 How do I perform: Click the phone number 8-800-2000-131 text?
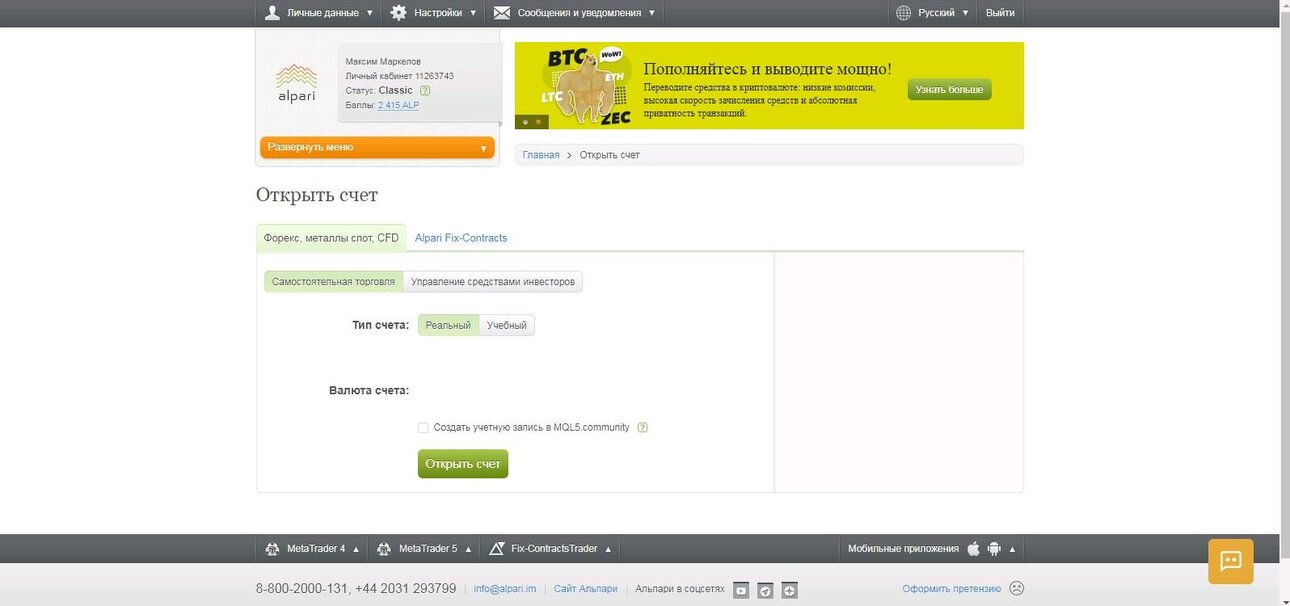click(302, 588)
